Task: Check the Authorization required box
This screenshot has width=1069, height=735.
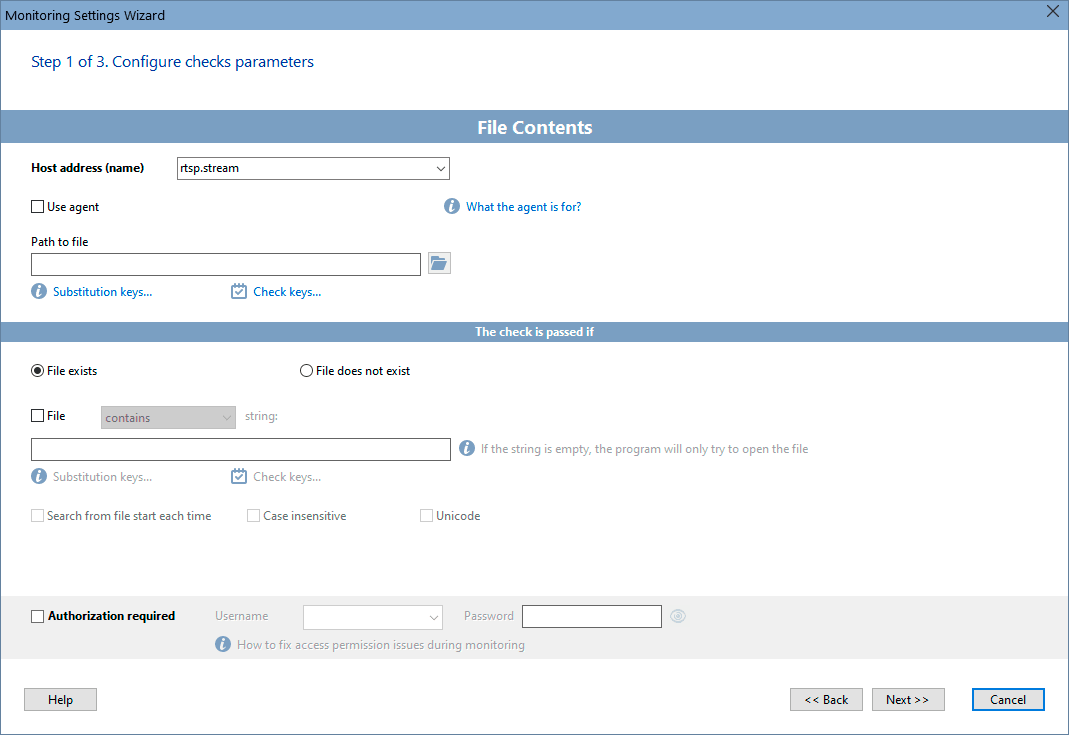Action: 38,616
